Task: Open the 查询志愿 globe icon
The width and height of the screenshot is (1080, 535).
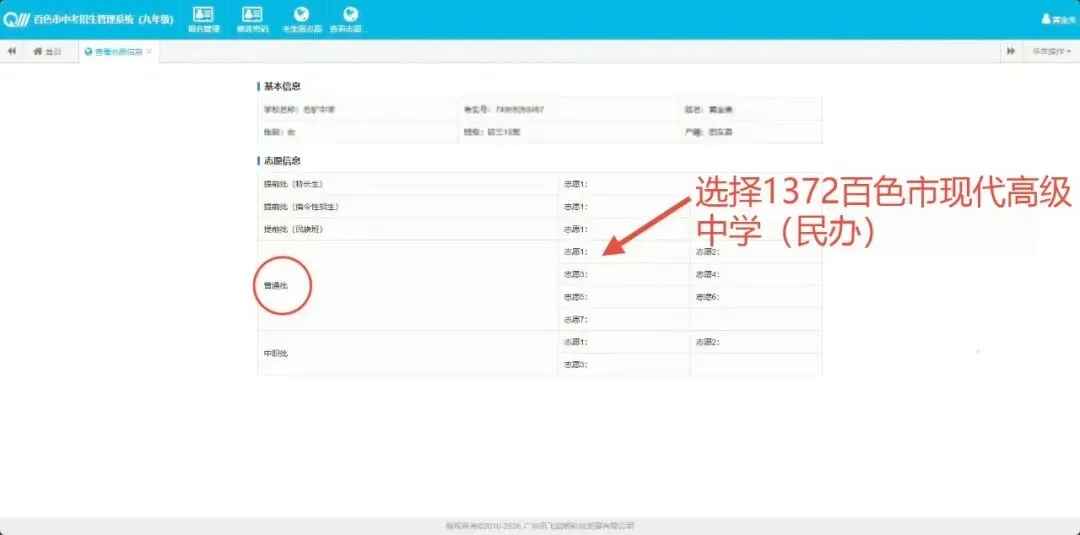Action: [x=350, y=19]
